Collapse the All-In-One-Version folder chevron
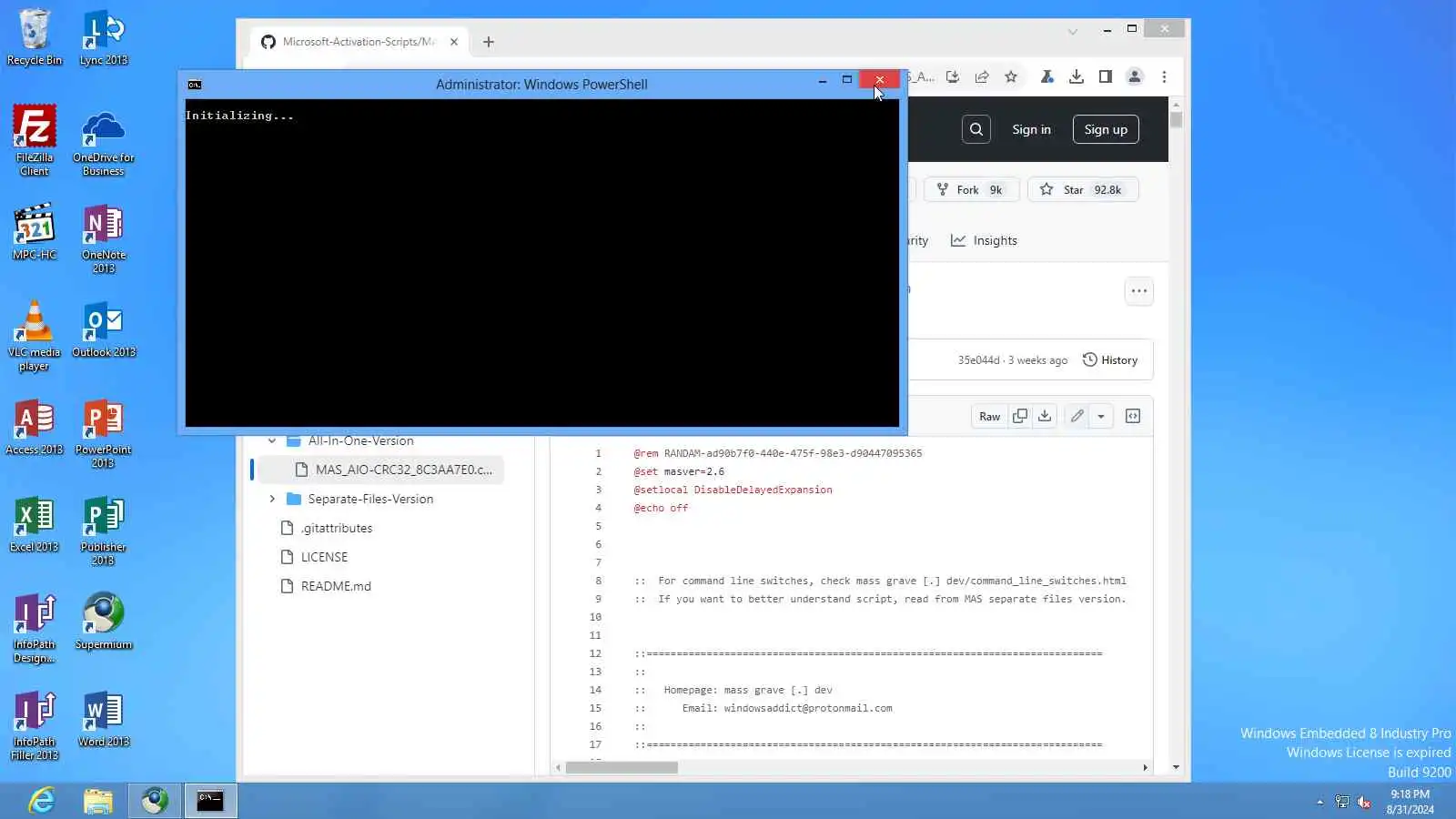Viewport: 1456px width, 819px height. click(272, 440)
